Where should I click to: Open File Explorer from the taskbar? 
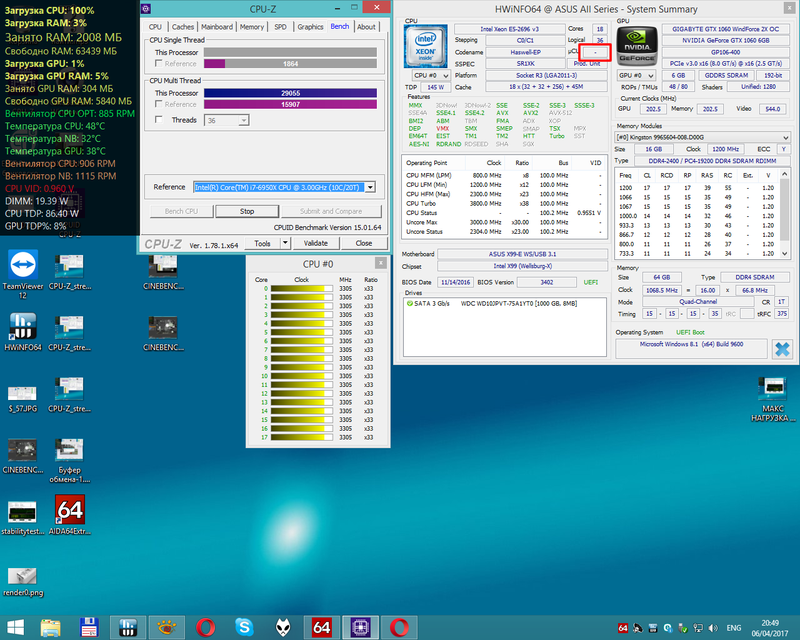coord(51,628)
